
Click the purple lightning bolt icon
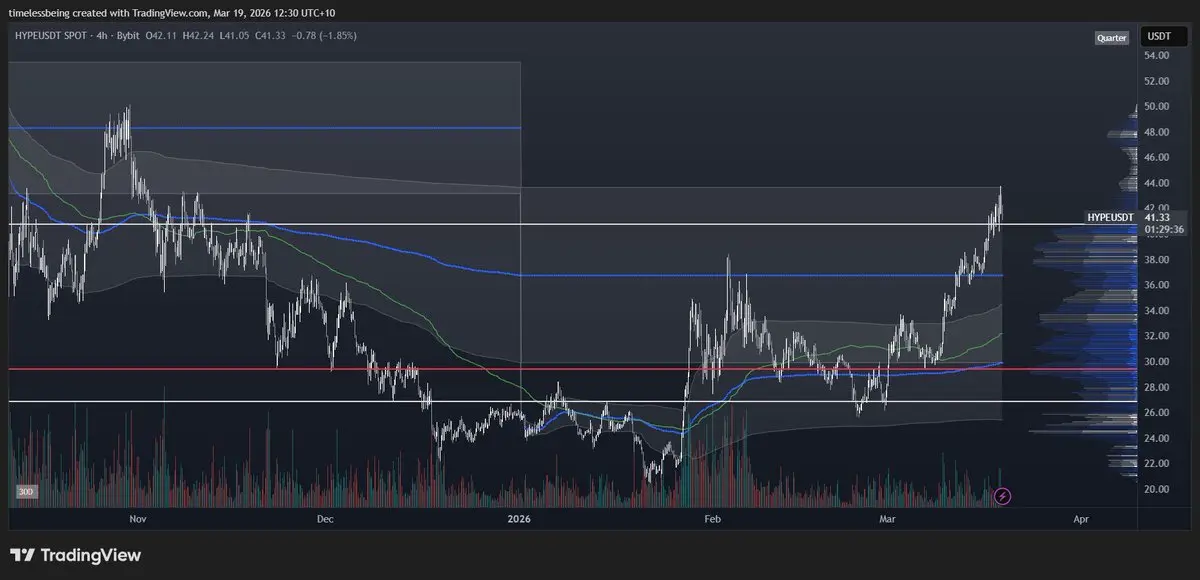point(1004,496)
